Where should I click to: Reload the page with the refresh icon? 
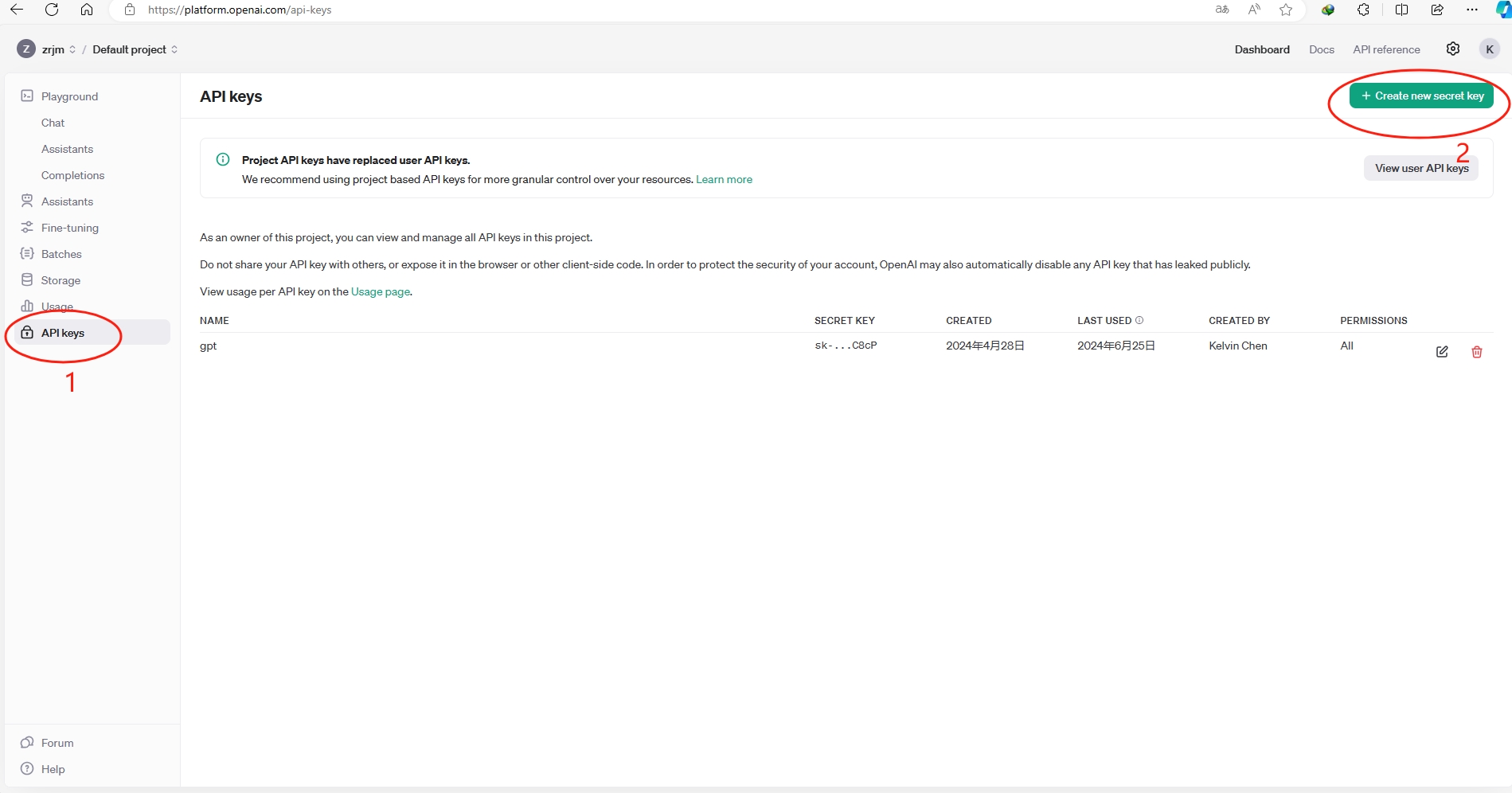click(x=52, y=10)
